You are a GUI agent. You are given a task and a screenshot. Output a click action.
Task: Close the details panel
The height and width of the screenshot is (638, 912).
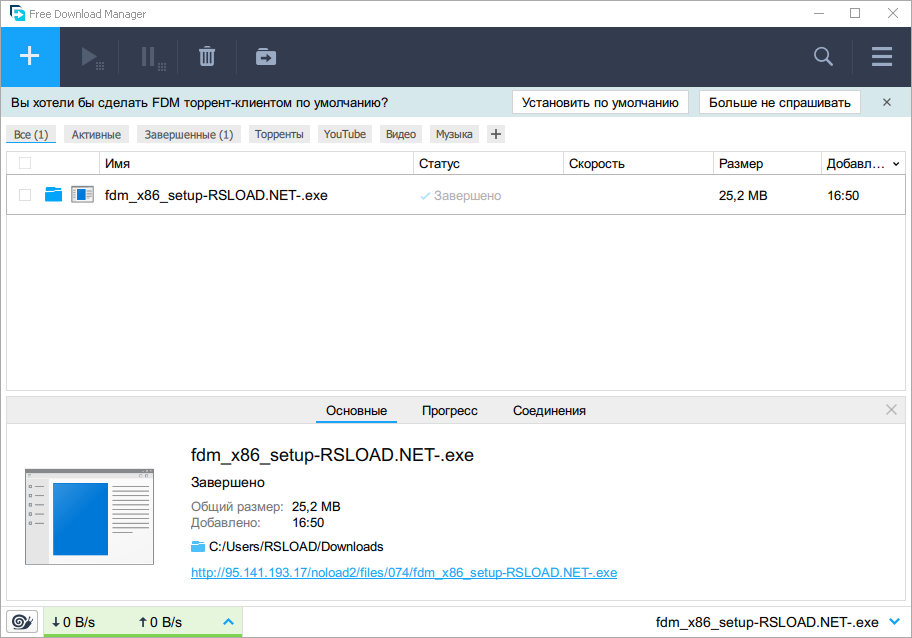pos(891,409)
